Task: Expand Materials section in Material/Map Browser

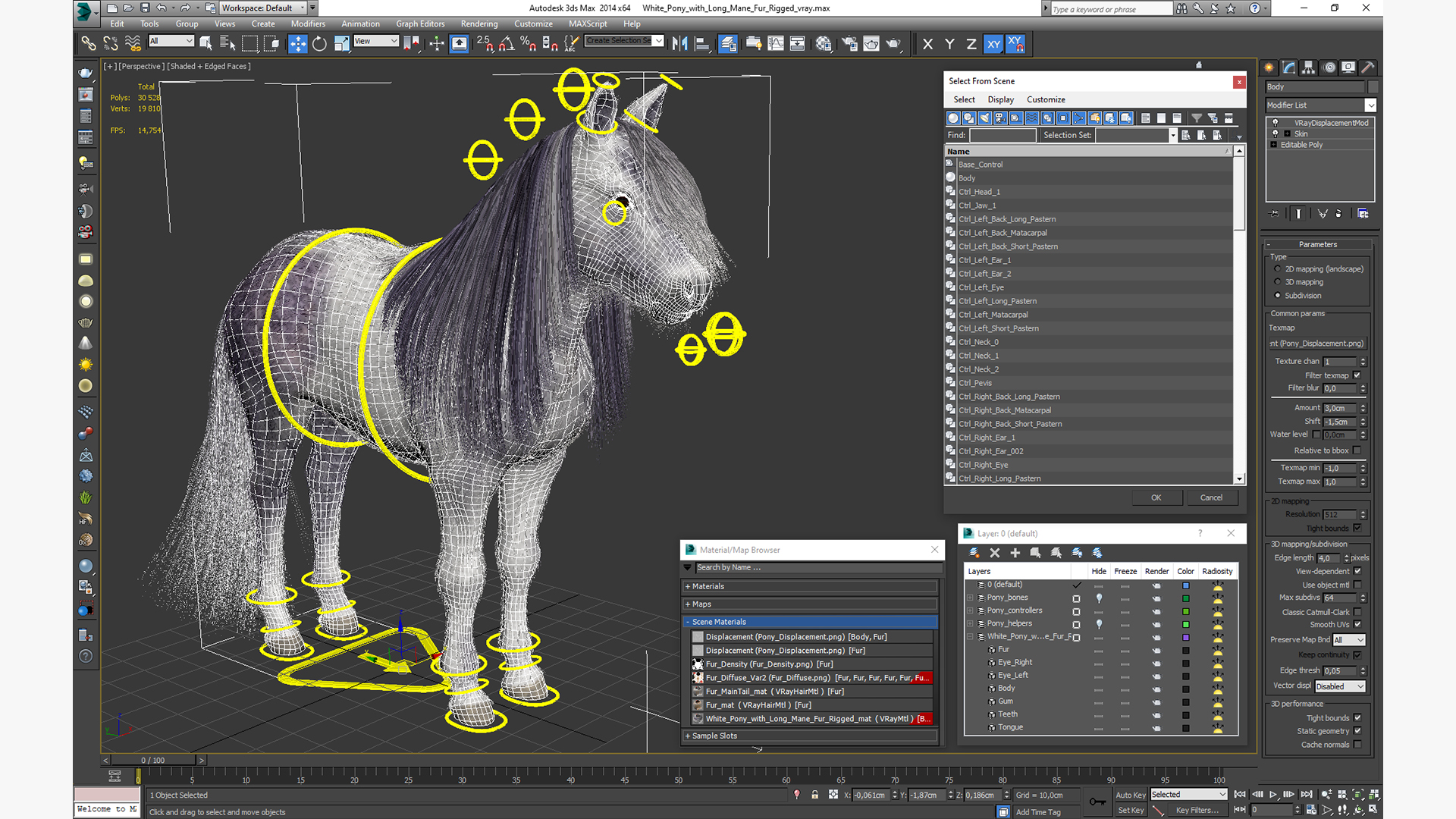Action: (810, 586)
